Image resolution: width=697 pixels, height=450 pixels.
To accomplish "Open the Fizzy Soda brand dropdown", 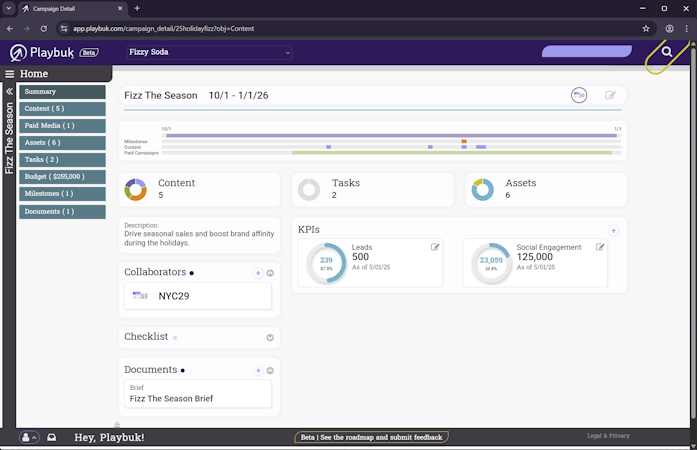I will [x=209, y=52].
